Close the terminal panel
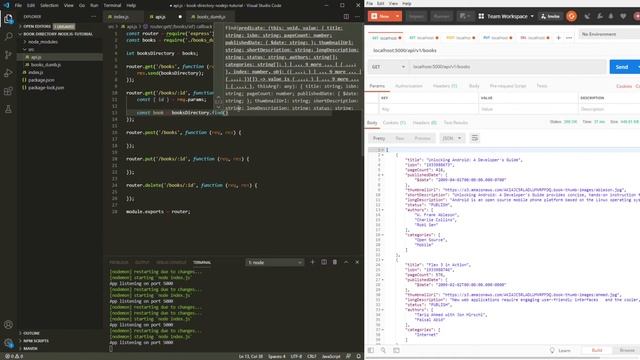 [x=357, y=262]
